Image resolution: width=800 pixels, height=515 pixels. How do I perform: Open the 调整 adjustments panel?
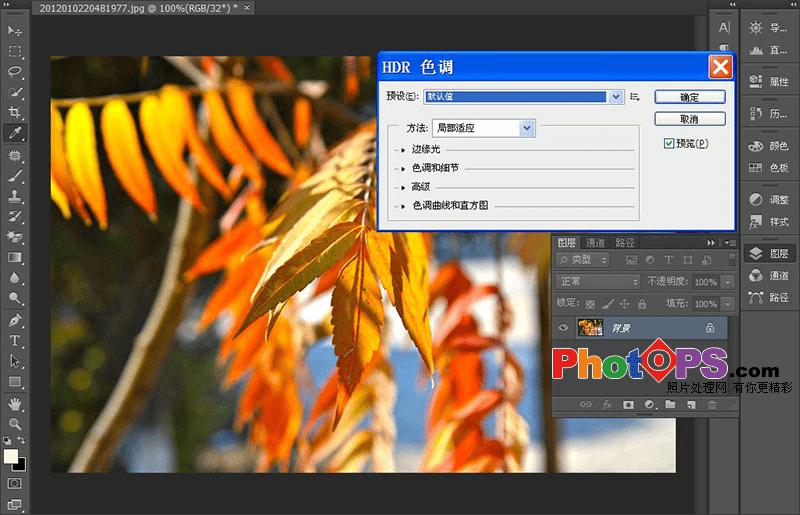[769, 200]
